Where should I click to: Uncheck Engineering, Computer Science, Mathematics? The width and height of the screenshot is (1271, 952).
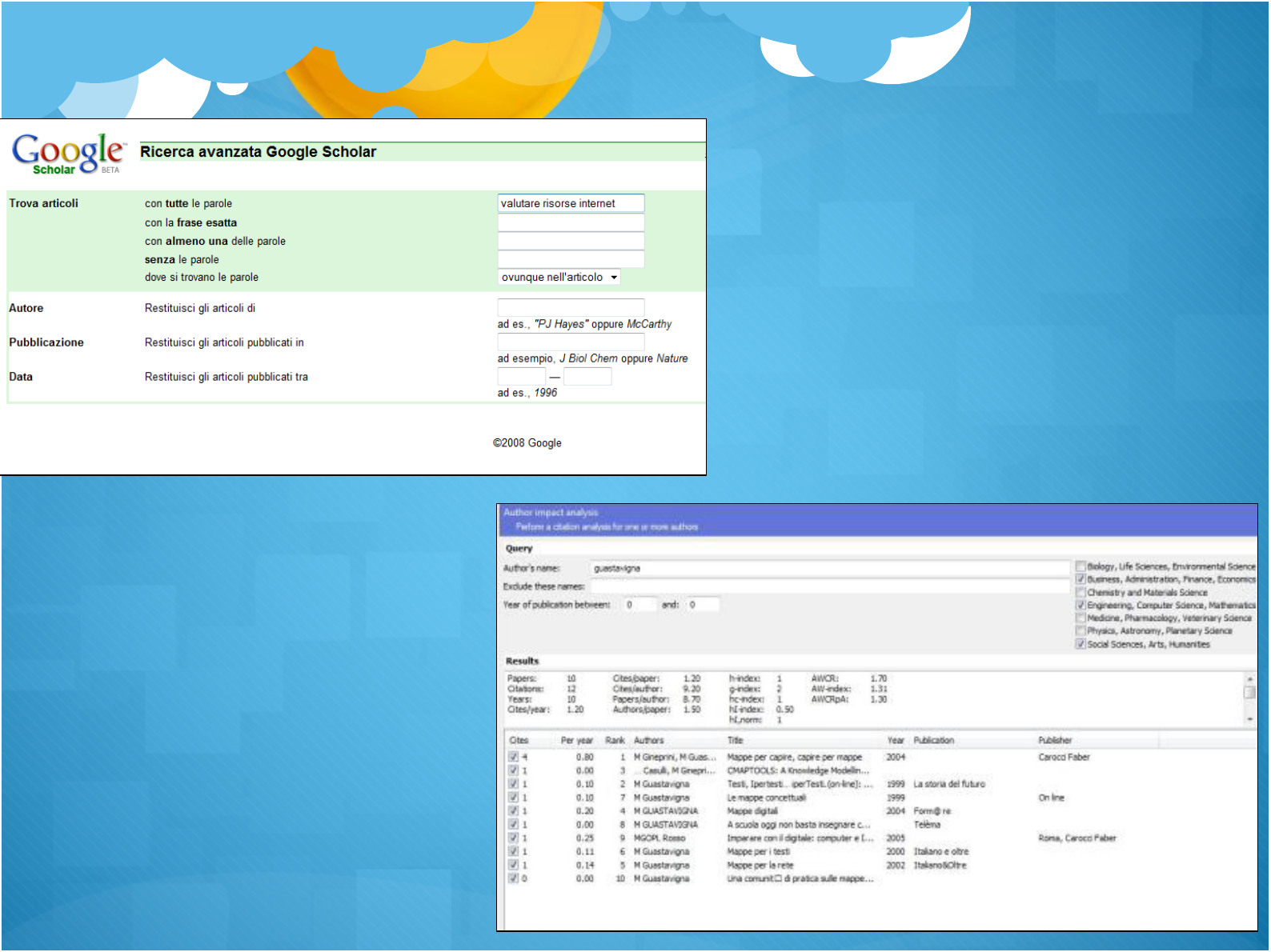pyautogui.click(x=1081, y=606)
